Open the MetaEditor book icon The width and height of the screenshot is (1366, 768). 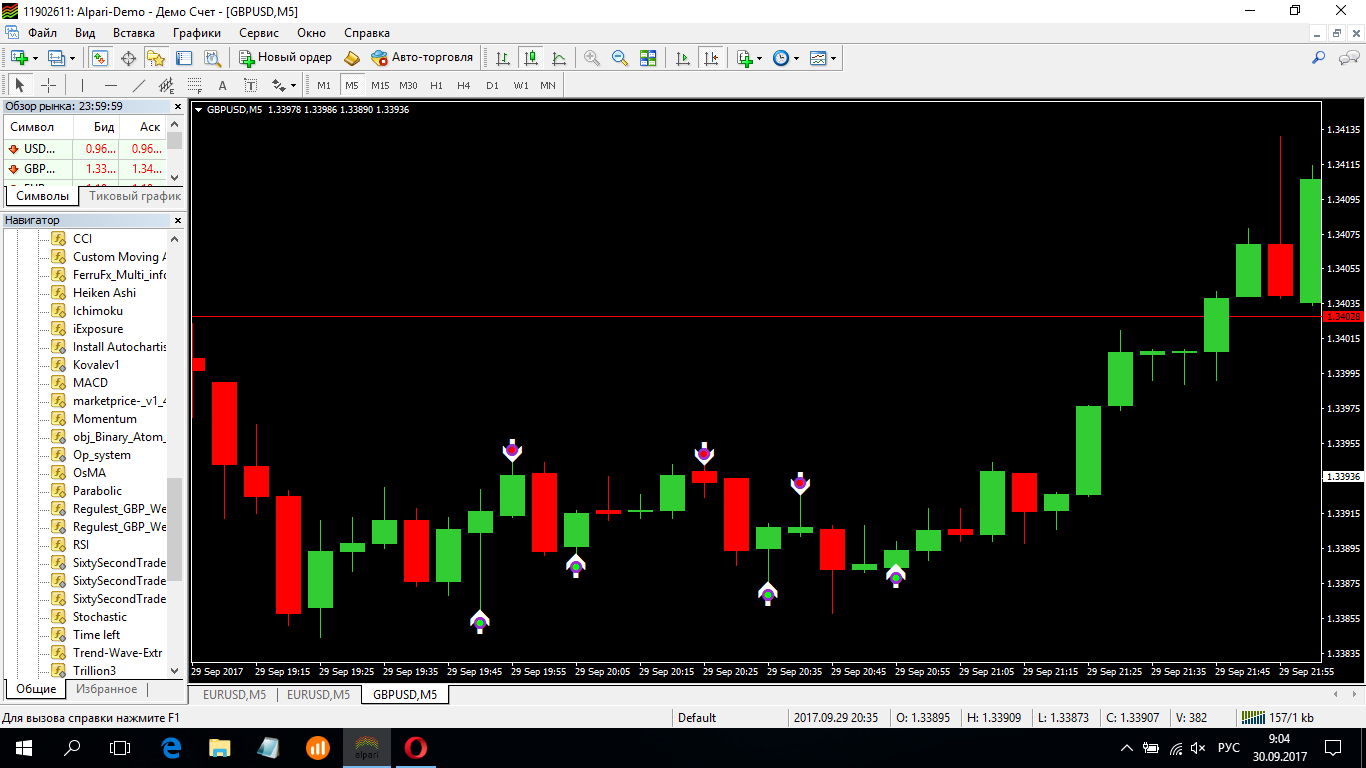352,58
